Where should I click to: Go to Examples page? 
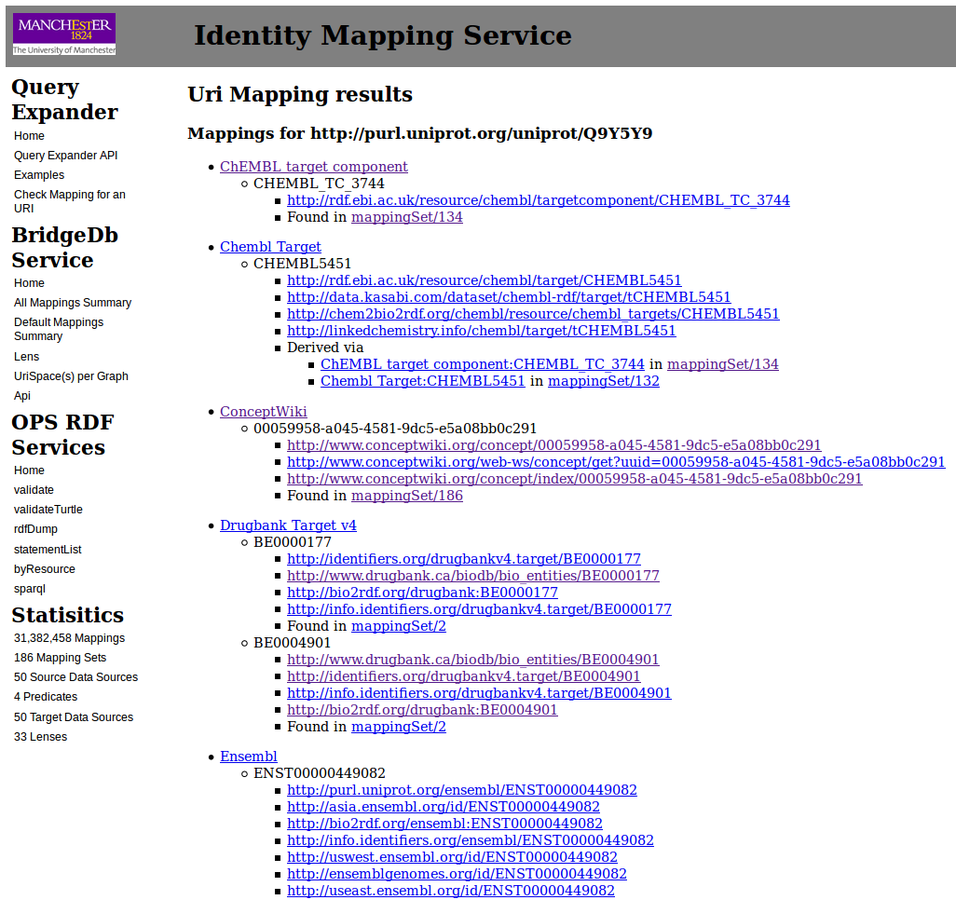point(39,174)
